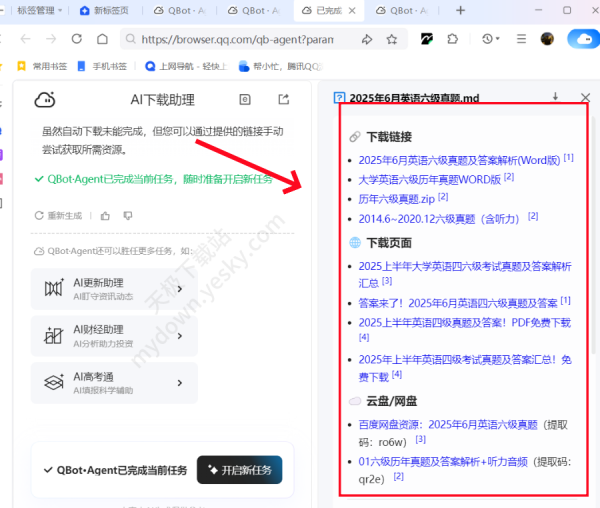The width and height of the screenshot is (600, 508).
Task: Download the 2025年6月英语六级真题.md file
Action: click(x=555, y=98)
